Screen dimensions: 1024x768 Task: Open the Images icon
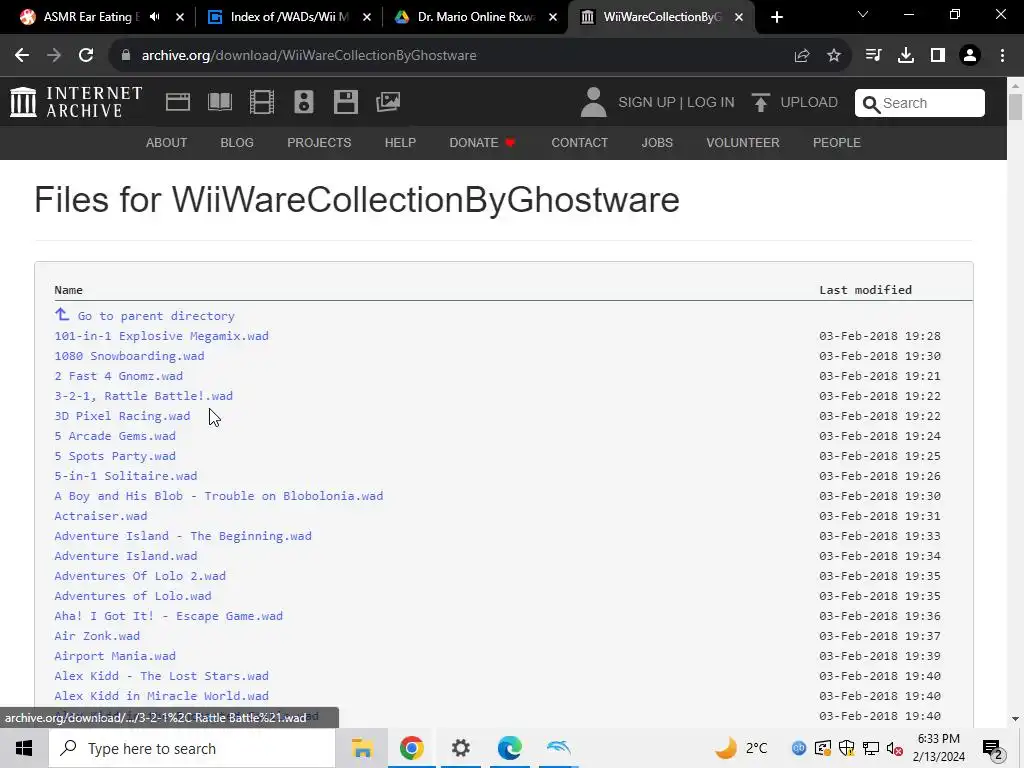pos(388,102)
